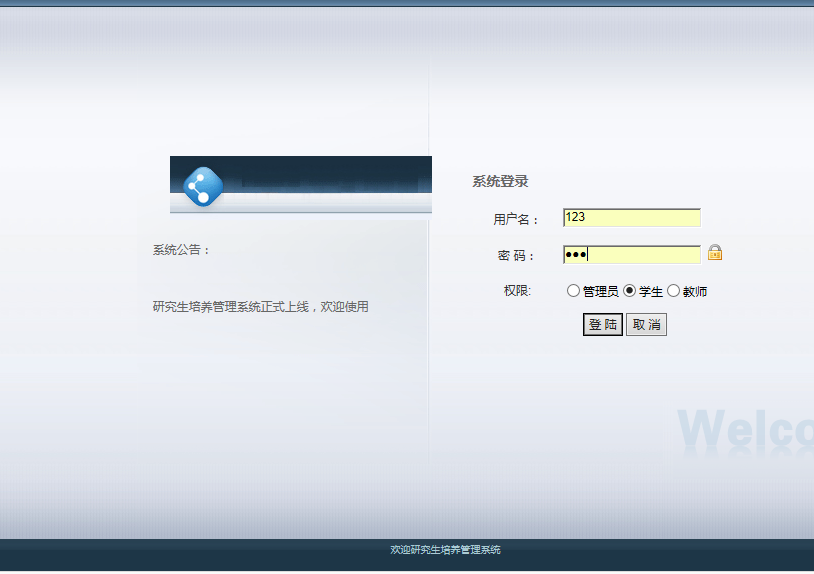Click footer text 欢迎研究生培养管理系统
The width and height of the screenshot is (814, 574).
(x=445, y=550)
